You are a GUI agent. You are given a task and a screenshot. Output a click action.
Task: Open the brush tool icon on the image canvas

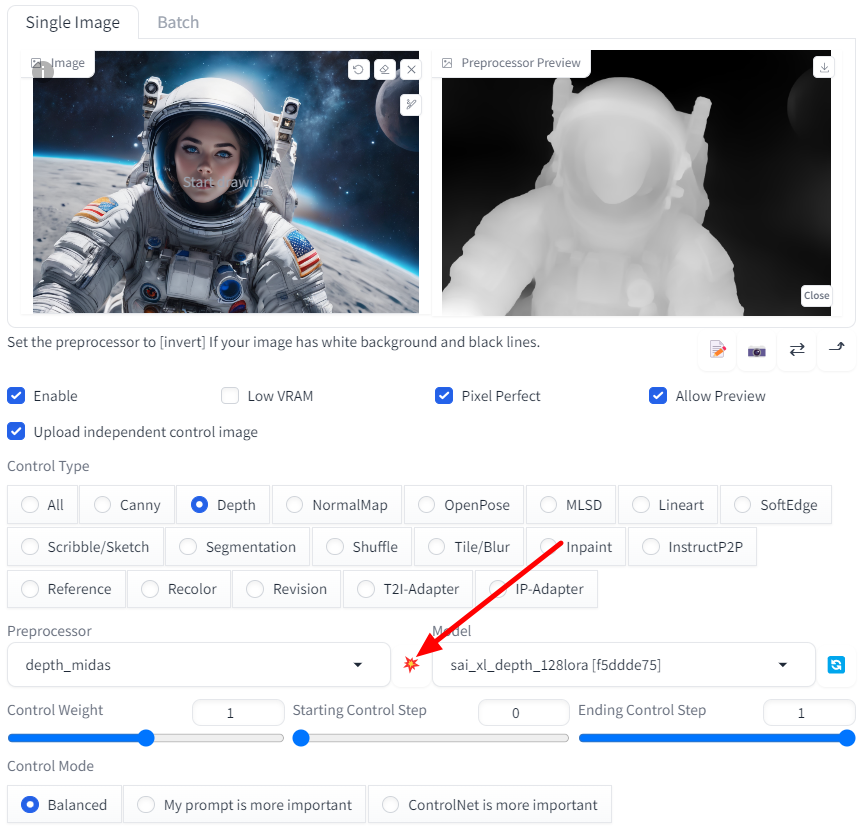[x=411, y=104]
